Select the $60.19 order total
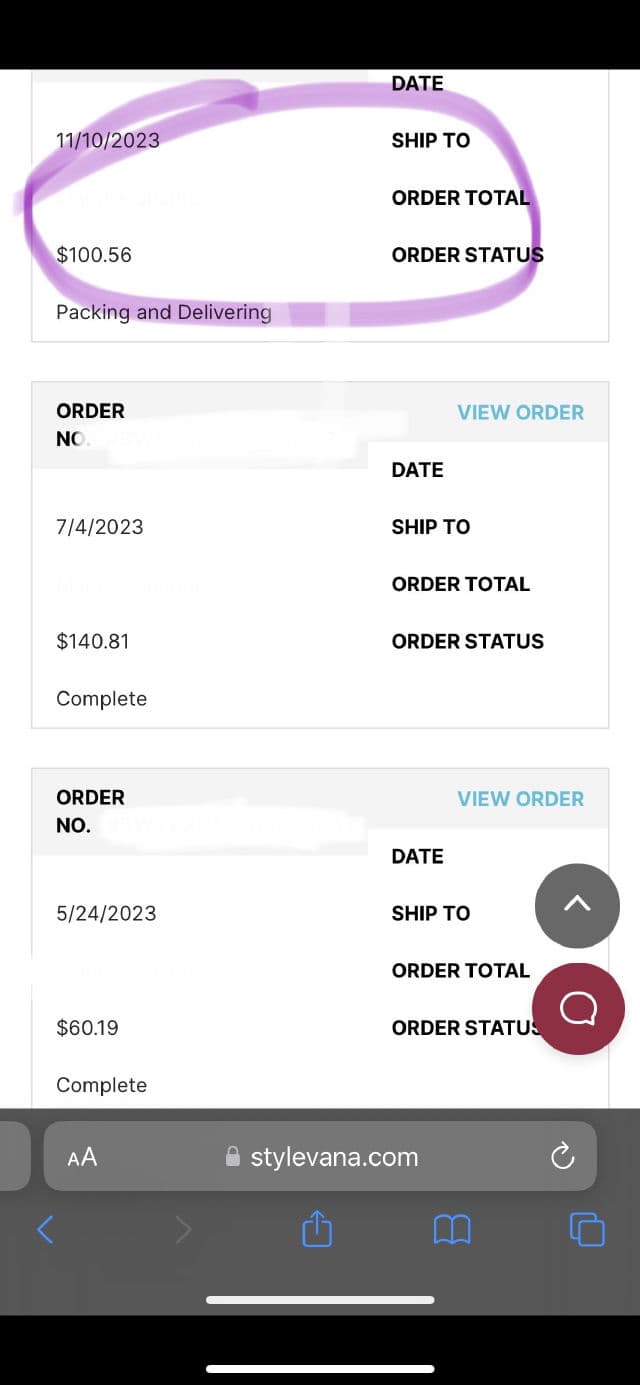 click(87, 1027)
